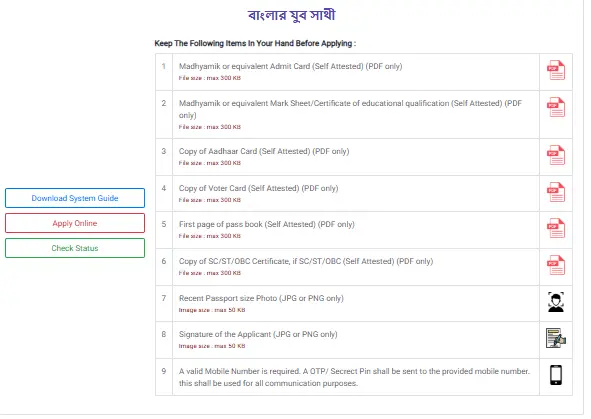The height and width of the screenshot is (419, 591).
Task: Click row number 9 cell
Action: [164, 377]
